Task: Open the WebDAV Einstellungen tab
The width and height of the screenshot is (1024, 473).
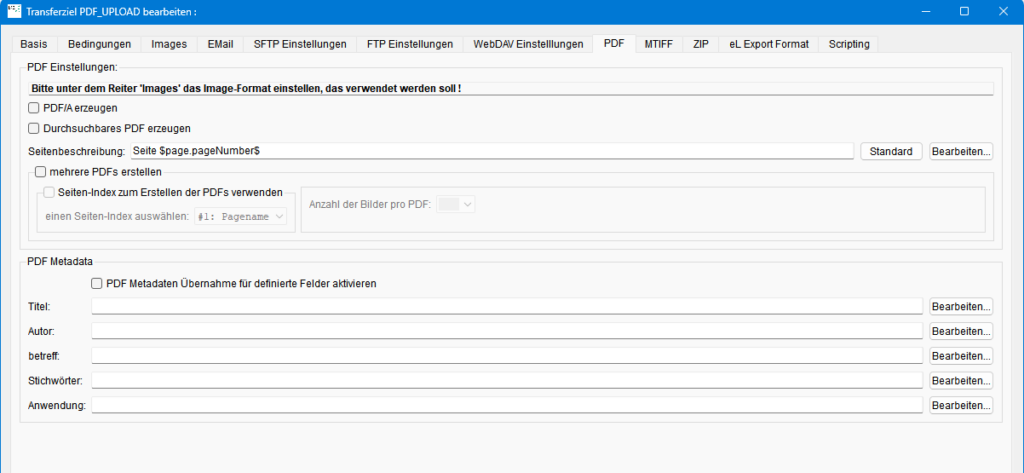Action: click(528, 44)
